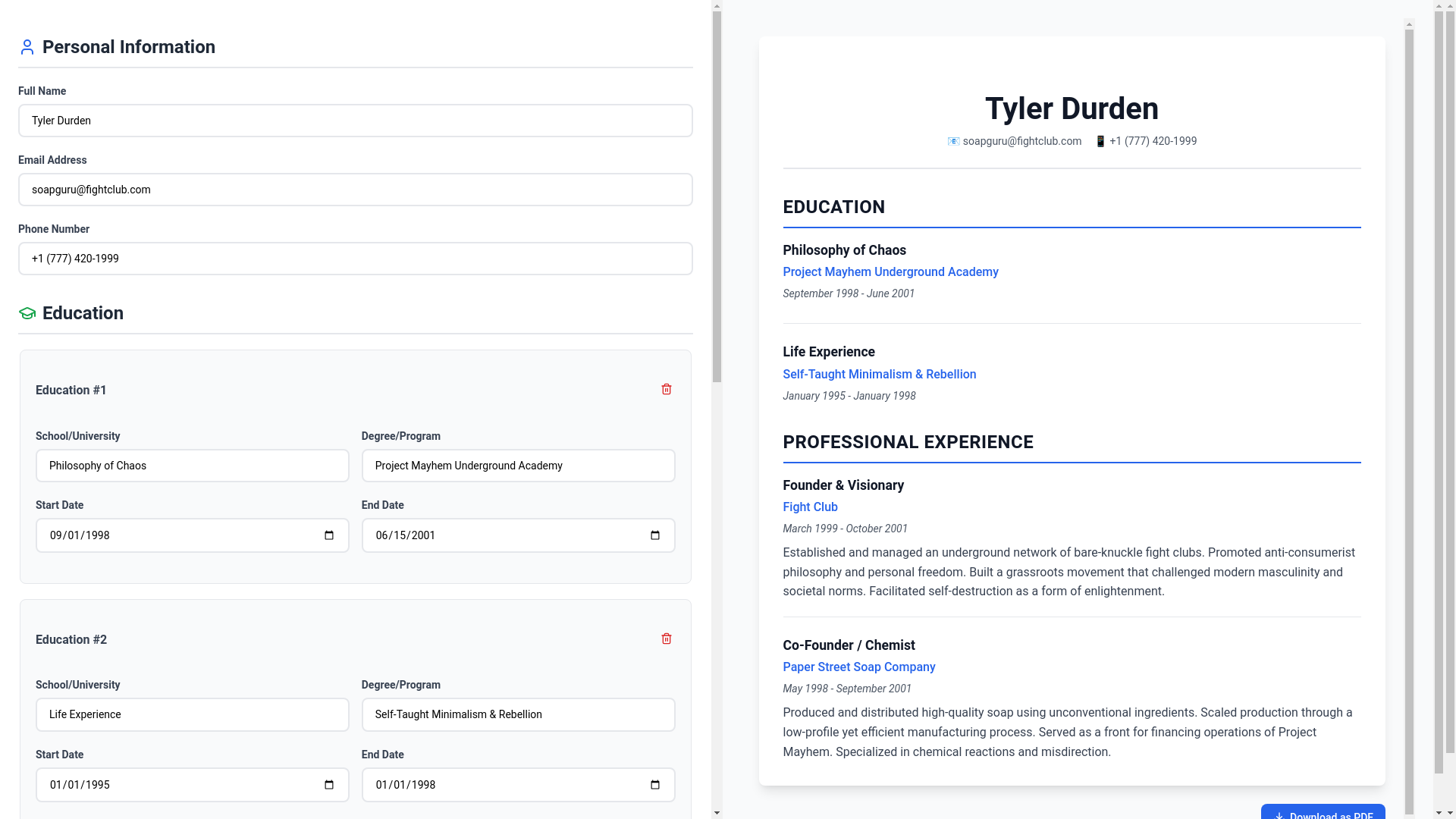Click Project Mayhem Underground Academy in preview
The height and width of the screenshot is (819, 1456).
click(890, 272)
